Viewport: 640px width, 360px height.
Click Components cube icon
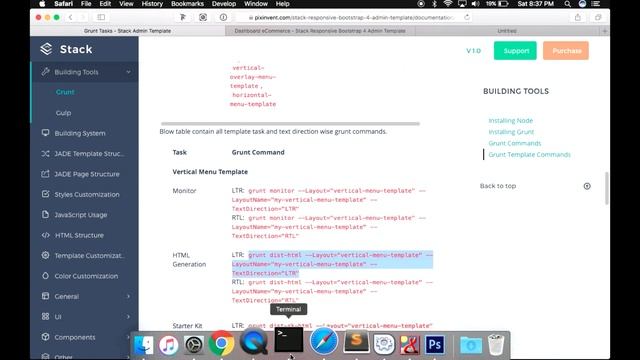[45, 337]
